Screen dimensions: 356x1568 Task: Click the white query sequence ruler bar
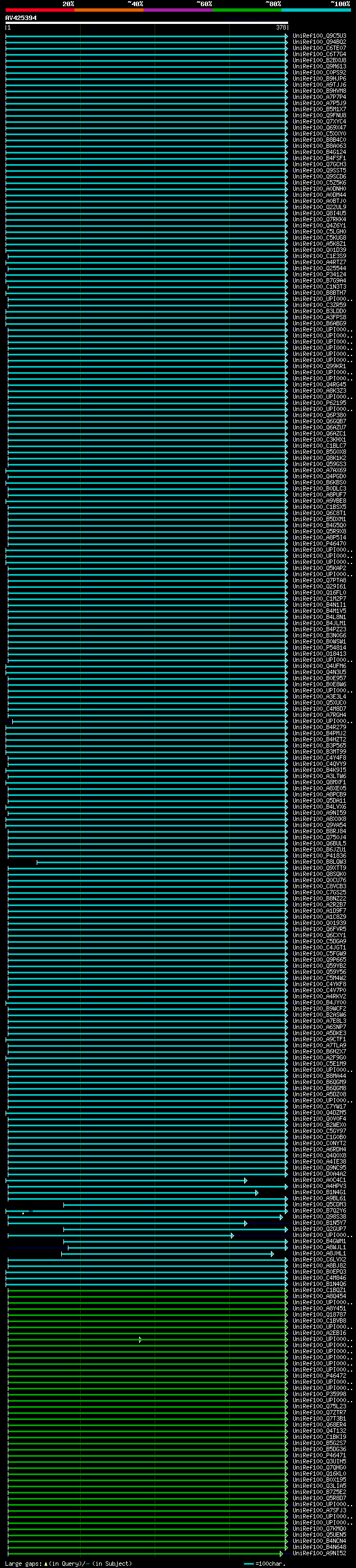pos(147,22)
